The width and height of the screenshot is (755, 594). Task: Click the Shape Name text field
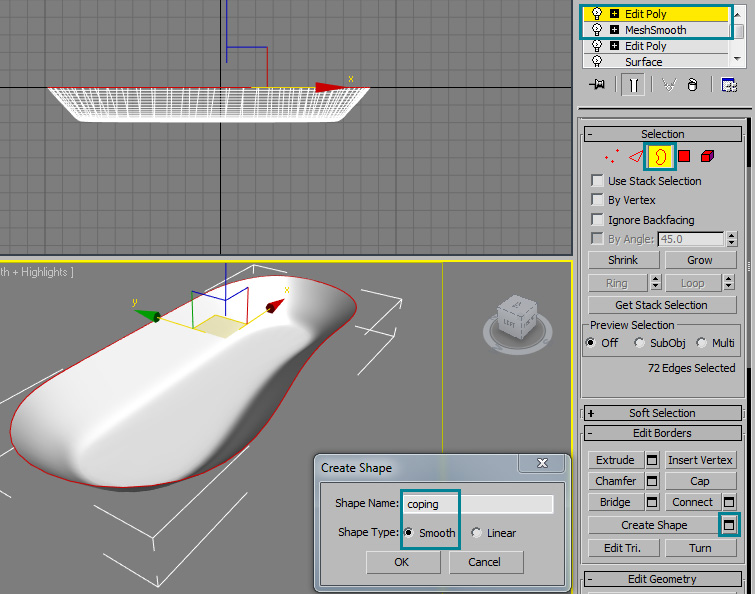point(478,505)
